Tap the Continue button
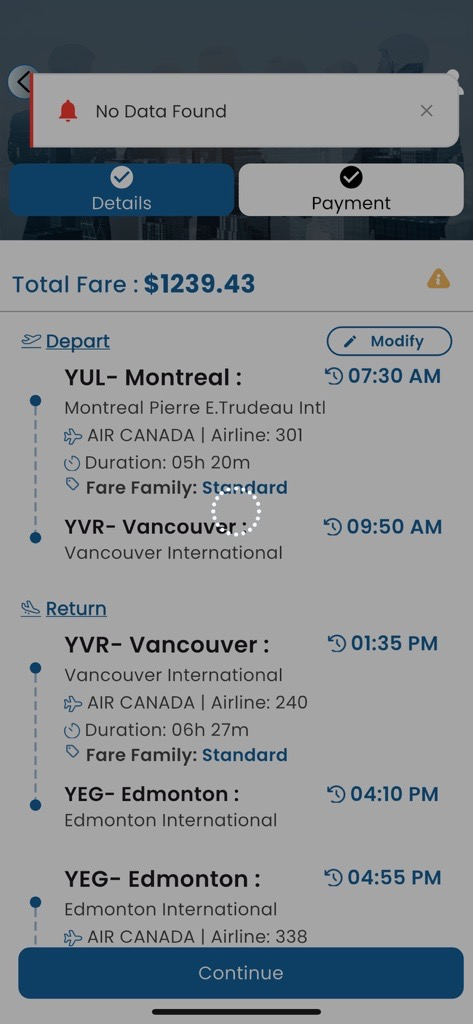This screenshot has height=1024, width=473. pyautogui.click(x=241, y=972)
